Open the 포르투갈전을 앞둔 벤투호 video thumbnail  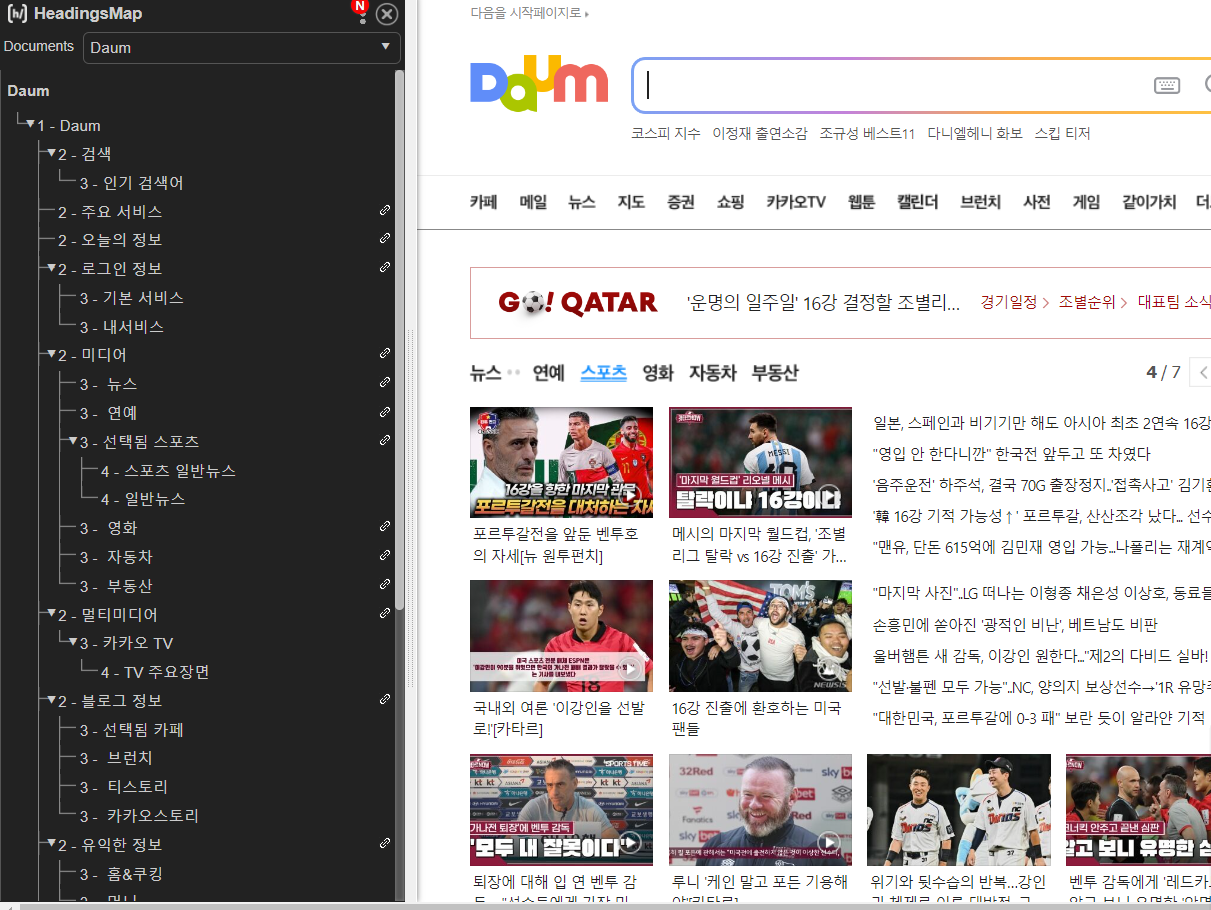pos(561,462)
